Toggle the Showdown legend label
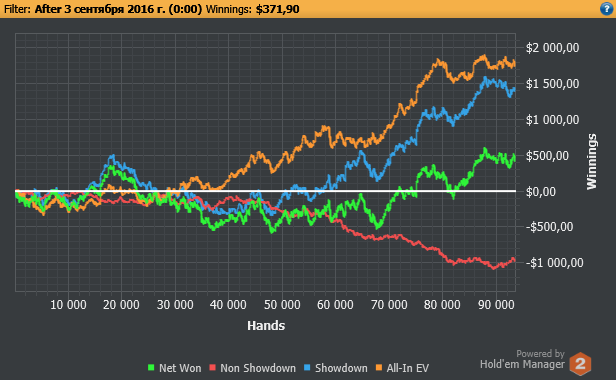Viewport: 616px width, 380px height. pyautogui.click(x=341, y=368)
